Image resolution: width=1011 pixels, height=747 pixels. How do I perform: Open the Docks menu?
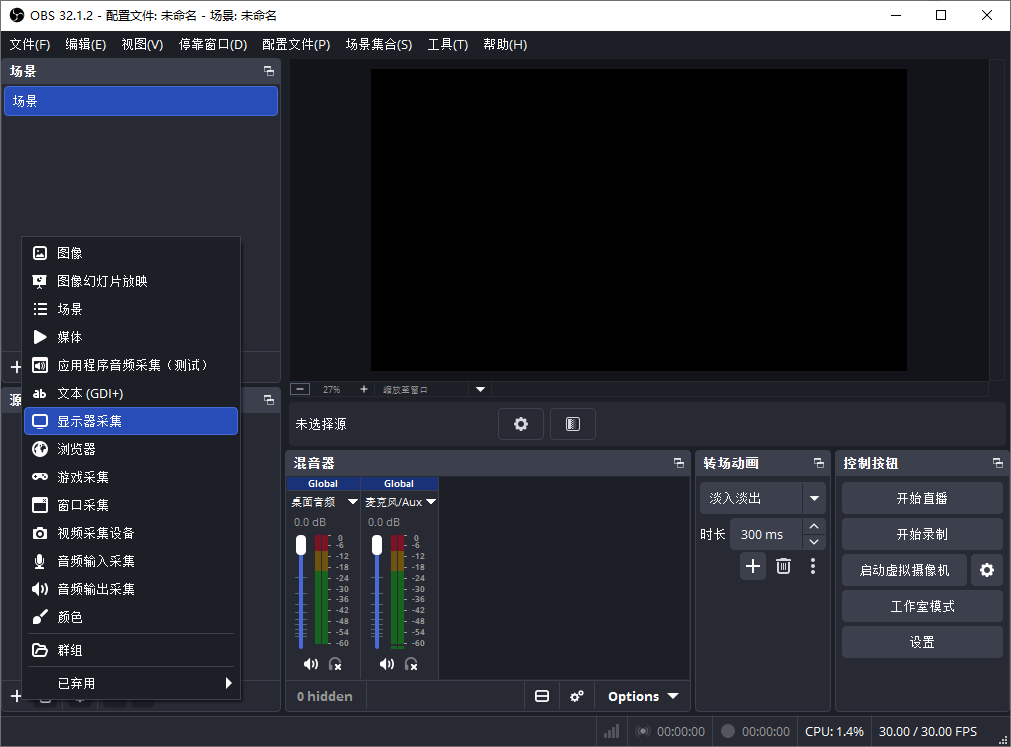tap(213, 44)
